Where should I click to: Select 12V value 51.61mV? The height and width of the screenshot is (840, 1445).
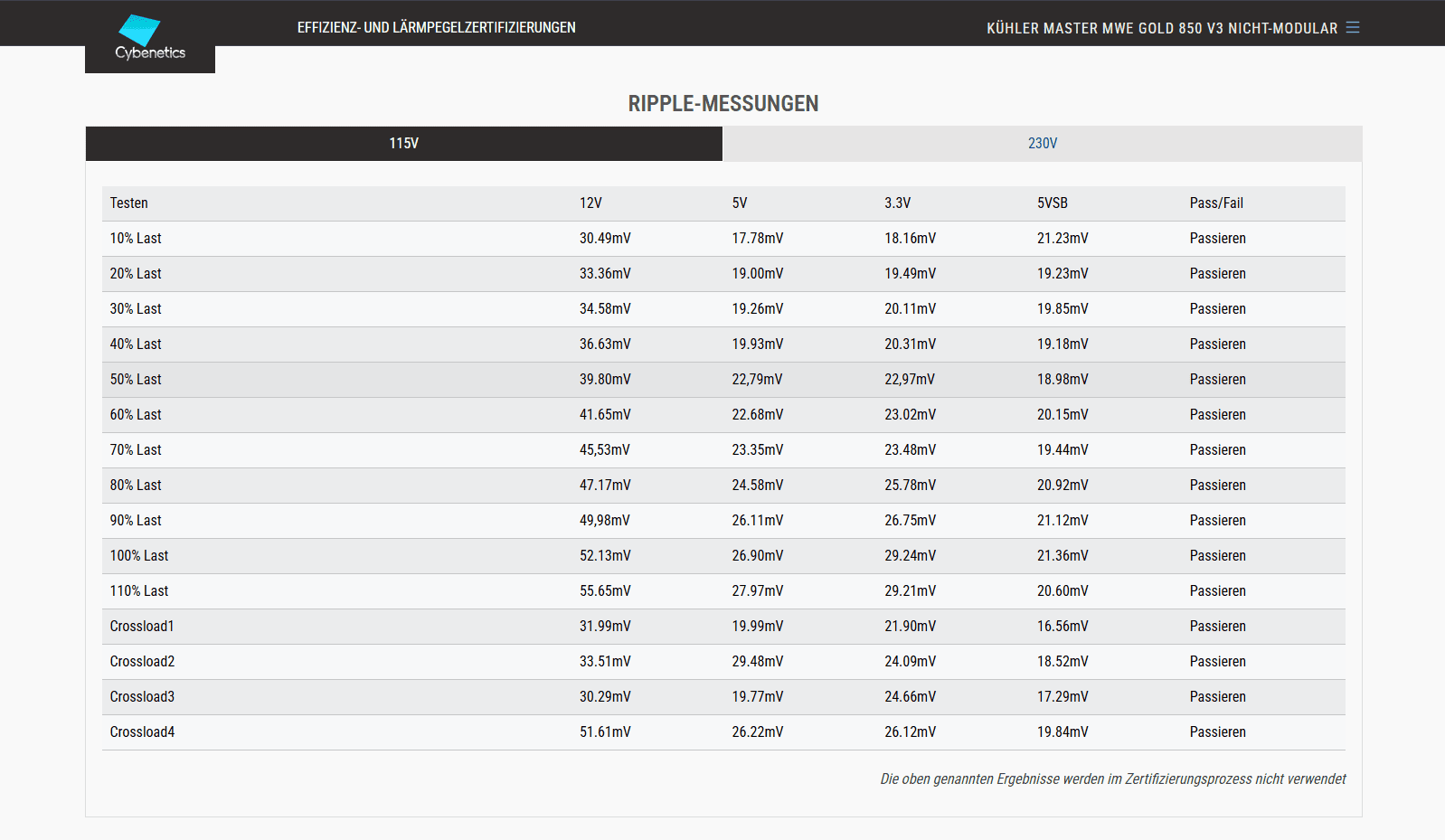[605, 732]
